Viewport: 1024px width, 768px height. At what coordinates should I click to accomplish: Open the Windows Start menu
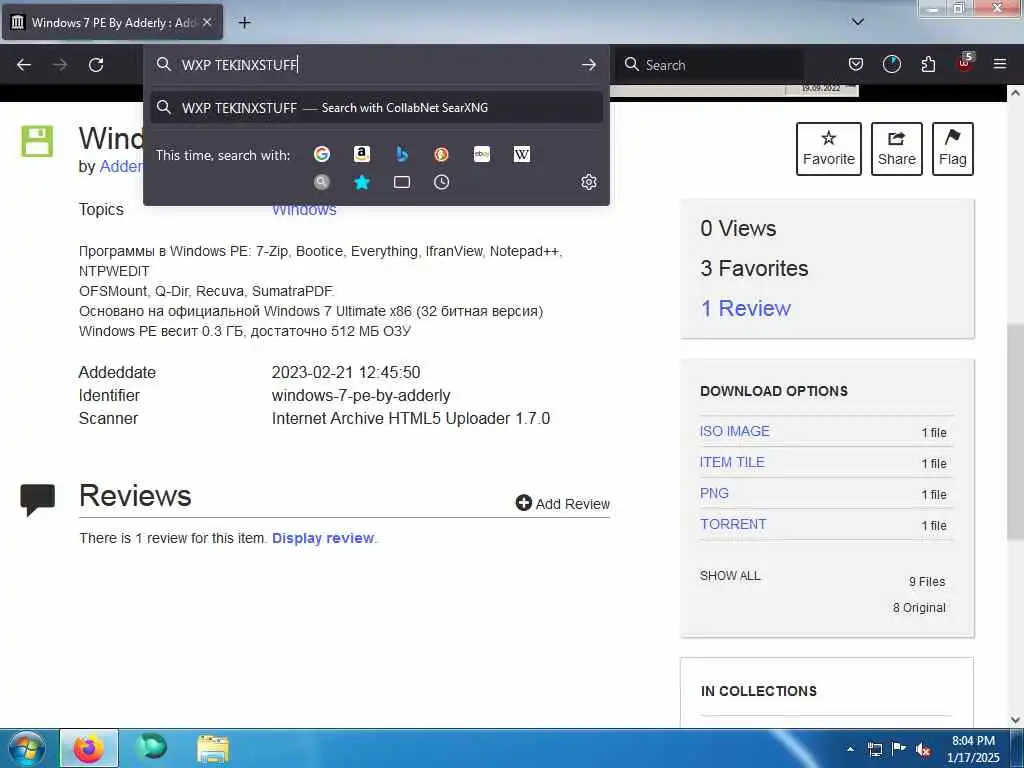(x=26, y=748)
